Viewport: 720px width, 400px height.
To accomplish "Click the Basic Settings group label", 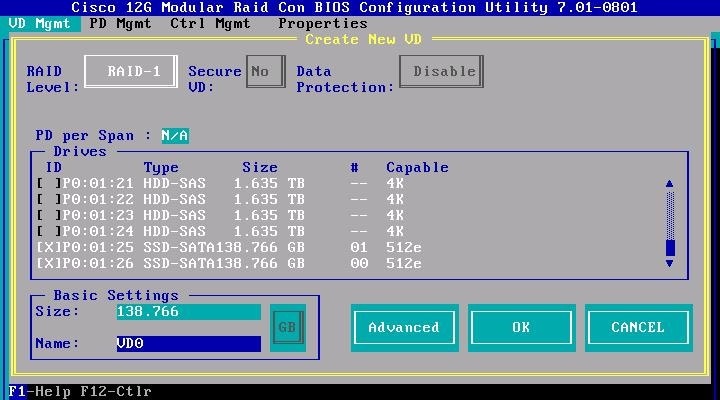I will [116, 296].
